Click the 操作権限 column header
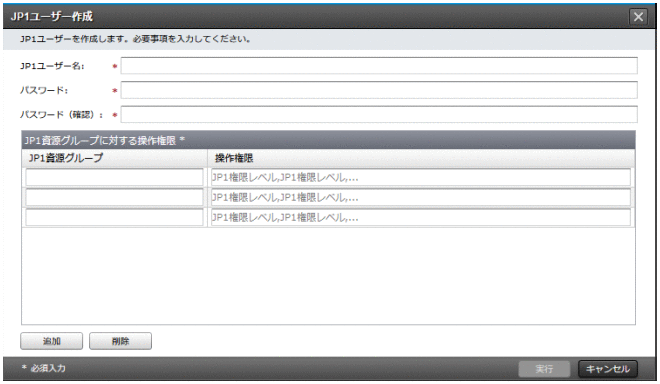Screen dimensions: 660x384 [421, 158]
